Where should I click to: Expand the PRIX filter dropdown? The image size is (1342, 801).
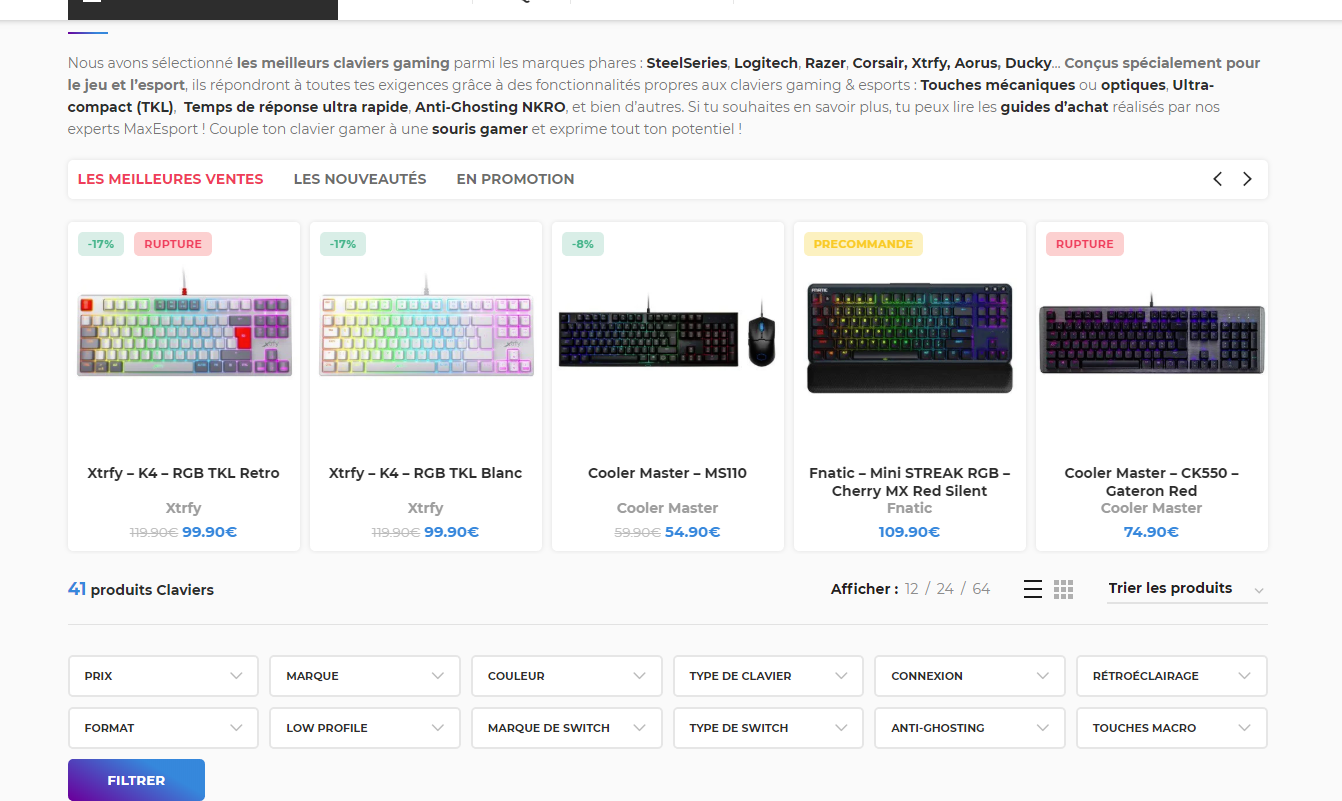(163, 676)
